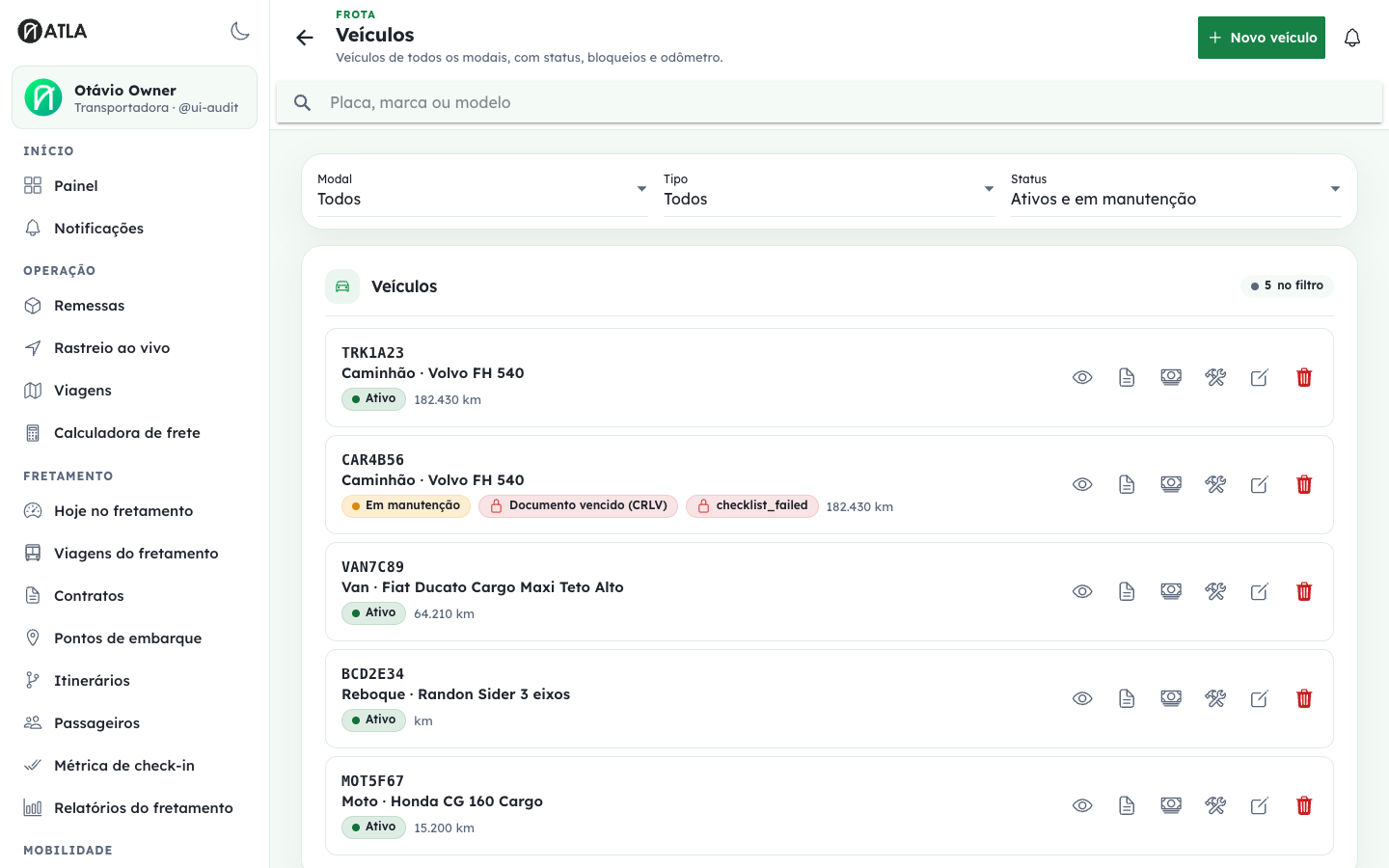Delete vehicle TRK1A23
Image resolution: width=1389 pixels, height=868 pixels.
coord(1304,378)
